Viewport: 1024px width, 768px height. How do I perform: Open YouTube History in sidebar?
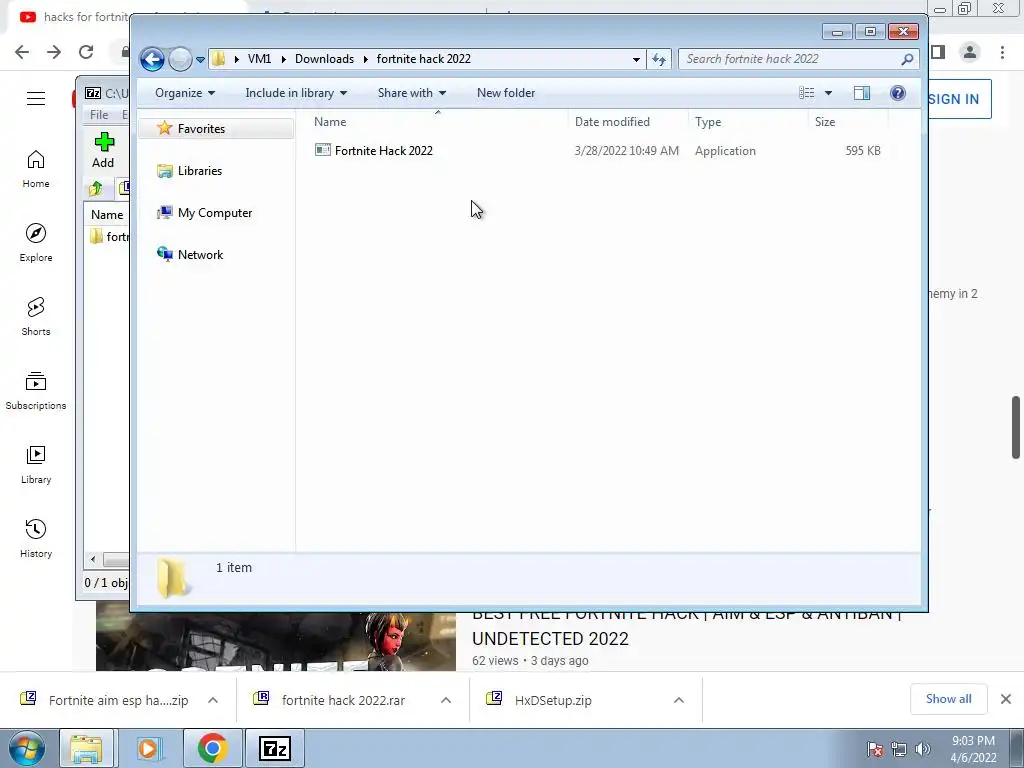click(36, 539)
